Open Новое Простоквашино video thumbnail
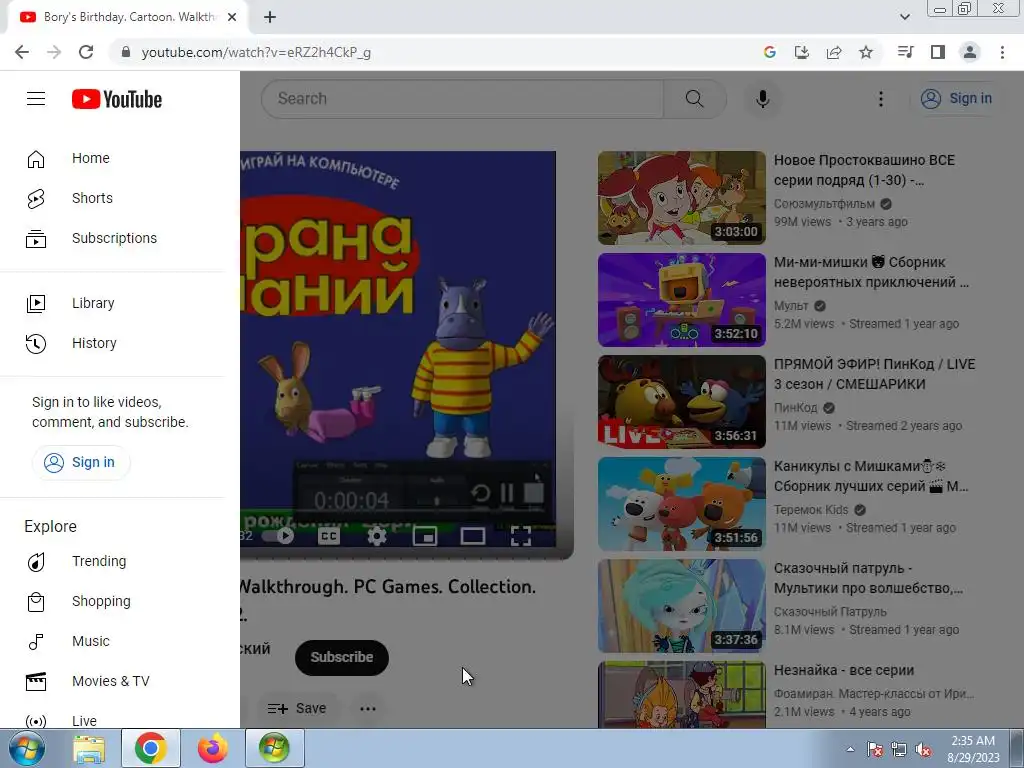 point(682,198)
